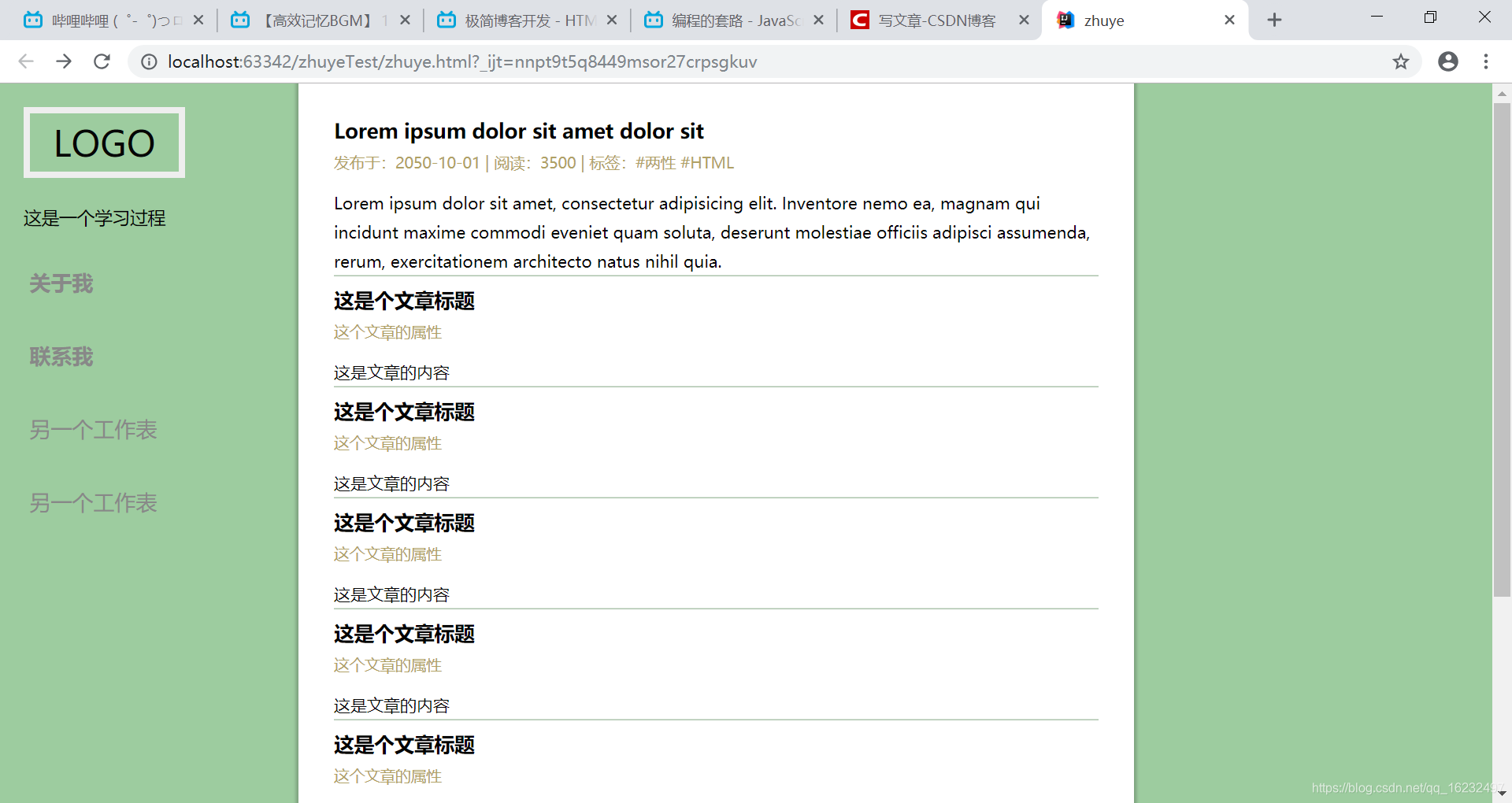Switch to the 写文章-CSDN博客 tab

939,20
